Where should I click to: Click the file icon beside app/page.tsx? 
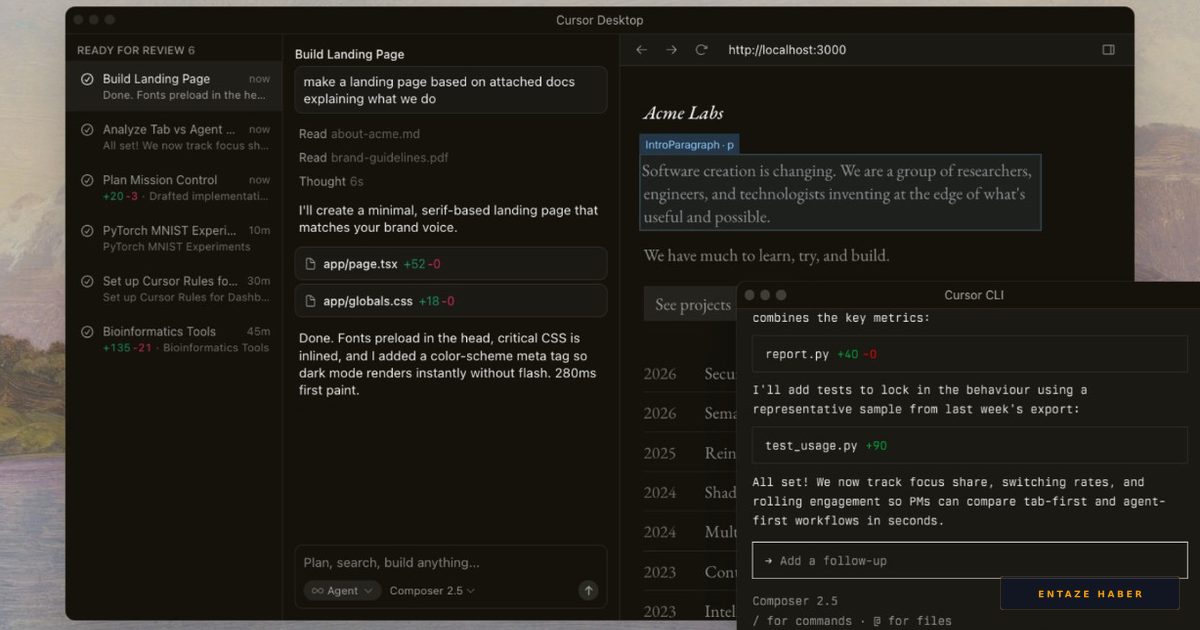coord(311,264)
